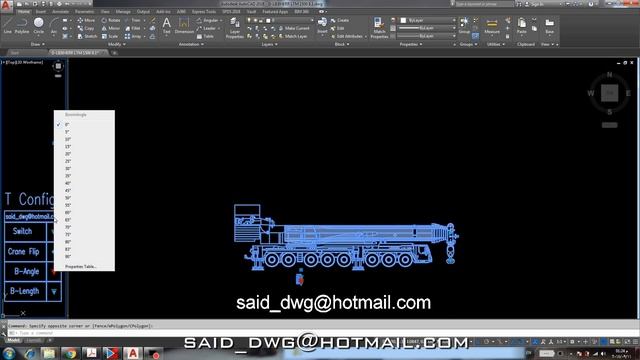Expand the Modify panel dropdown
Screen dimensions: 640x360
[116, 44]
